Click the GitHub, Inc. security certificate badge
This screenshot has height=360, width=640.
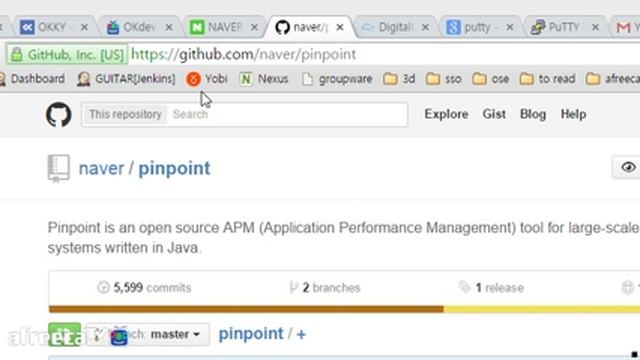tap(67, 54)
